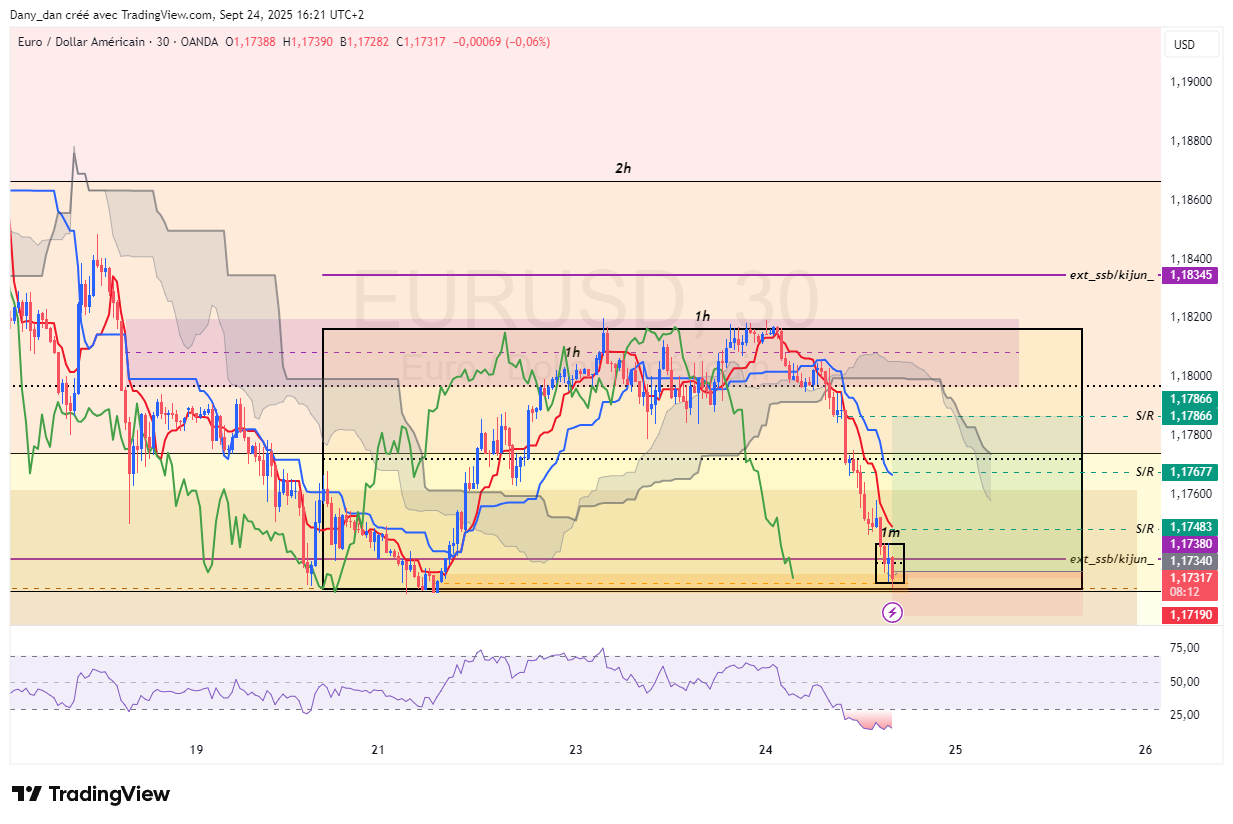This screenshot has height=824, width=1233.
Task: Click the 1,18400 price scale label
Action: pyautogui.click(x=1190, y=259)
